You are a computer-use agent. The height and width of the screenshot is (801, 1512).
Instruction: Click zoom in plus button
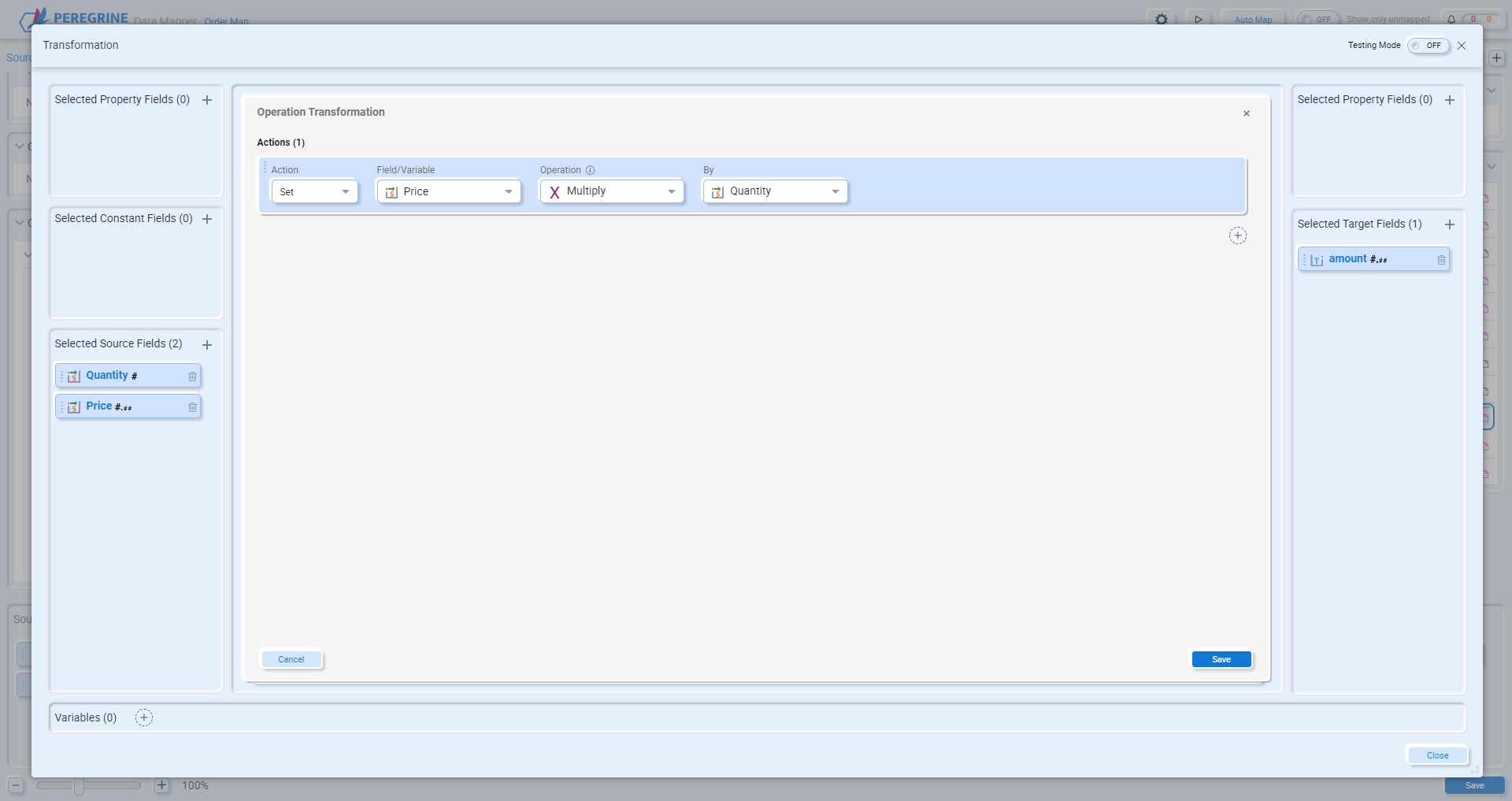(161, 785)
